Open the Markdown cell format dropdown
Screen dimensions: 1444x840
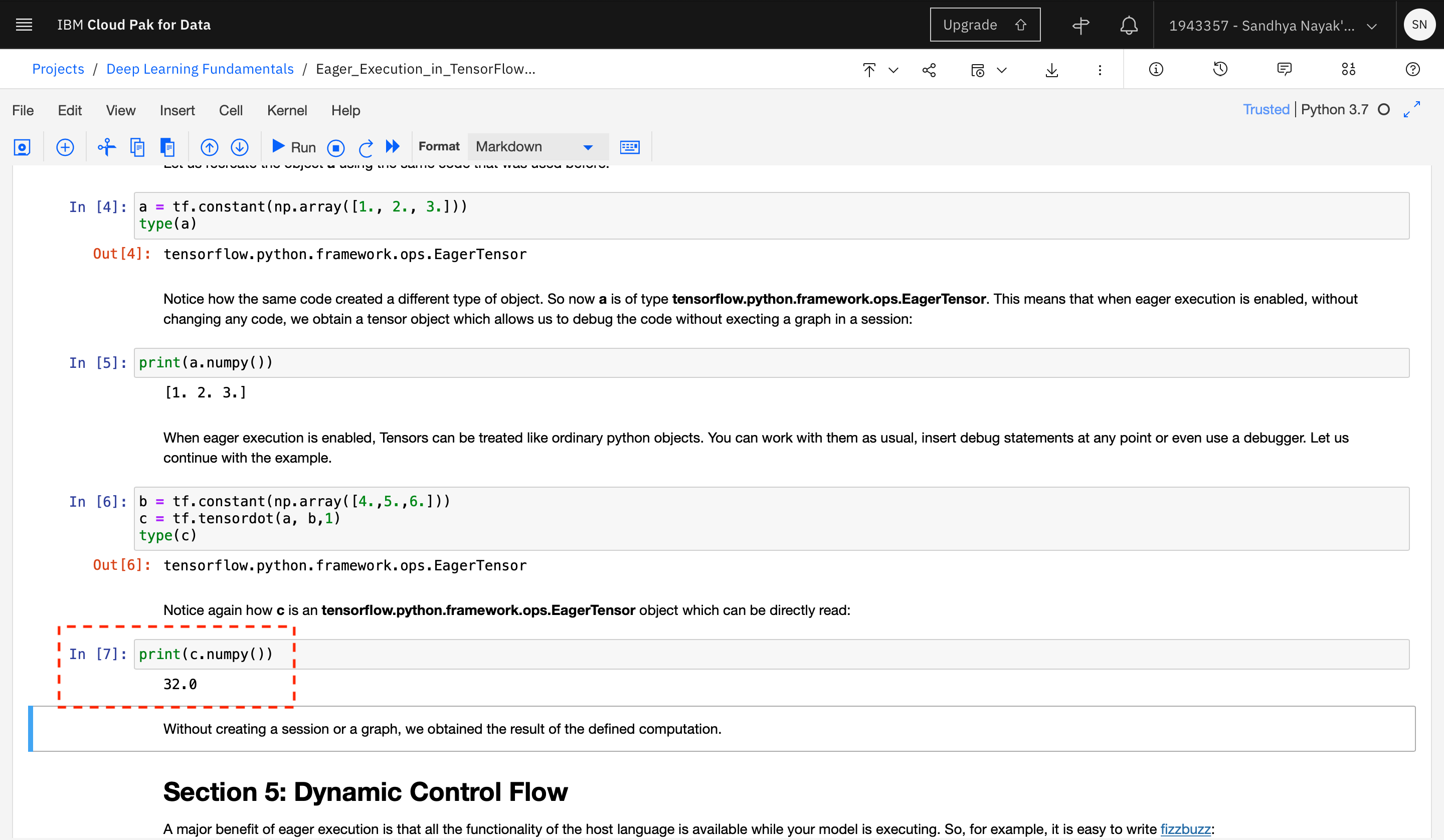536,147
